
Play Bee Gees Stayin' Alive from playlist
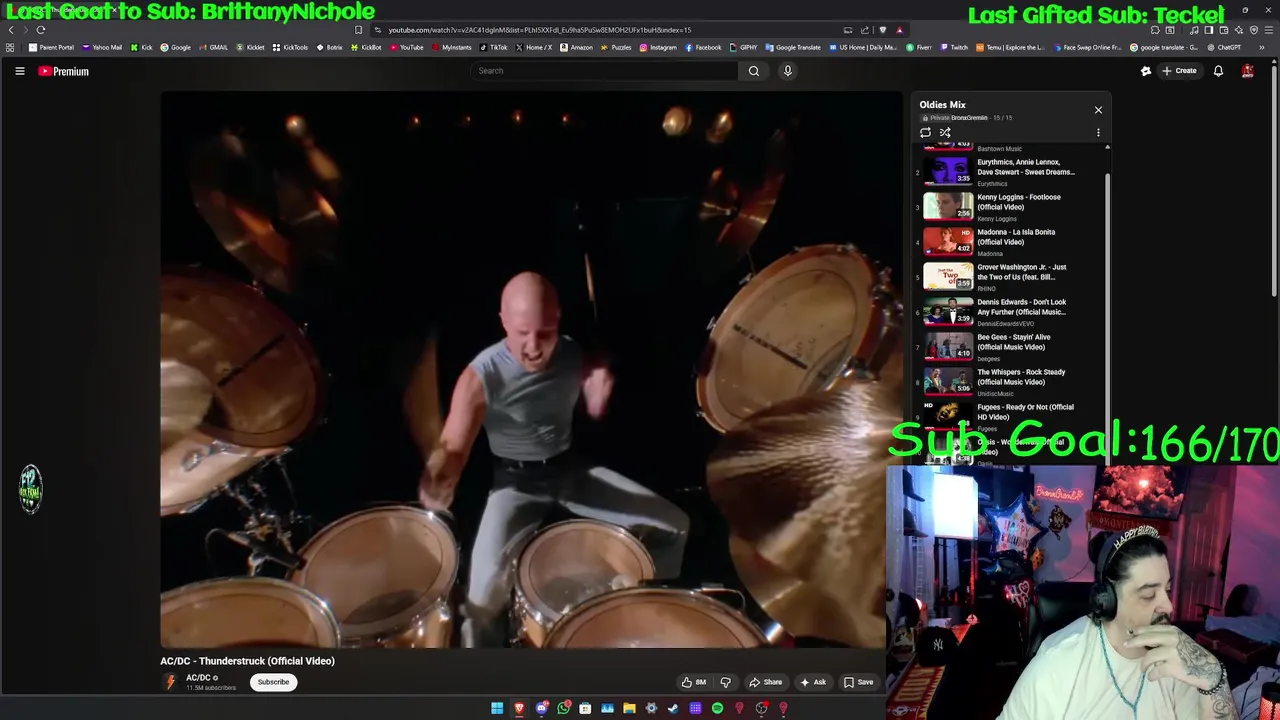pos(1010,347)
